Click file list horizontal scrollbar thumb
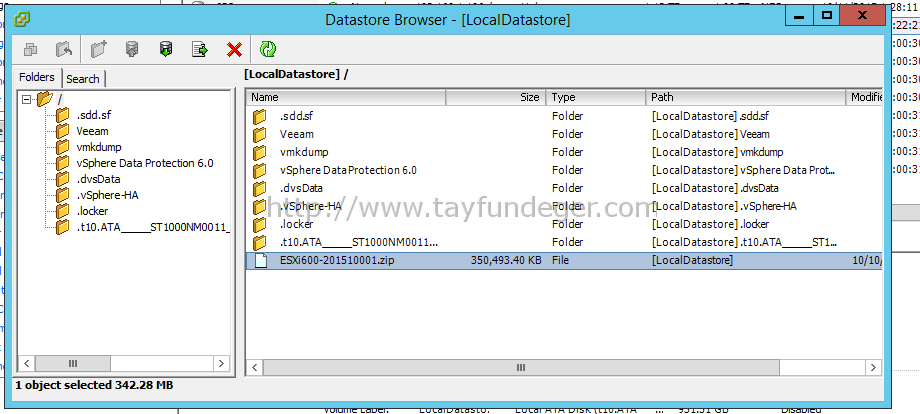This screenshot has width=920, height=414. tap(521, 368)
